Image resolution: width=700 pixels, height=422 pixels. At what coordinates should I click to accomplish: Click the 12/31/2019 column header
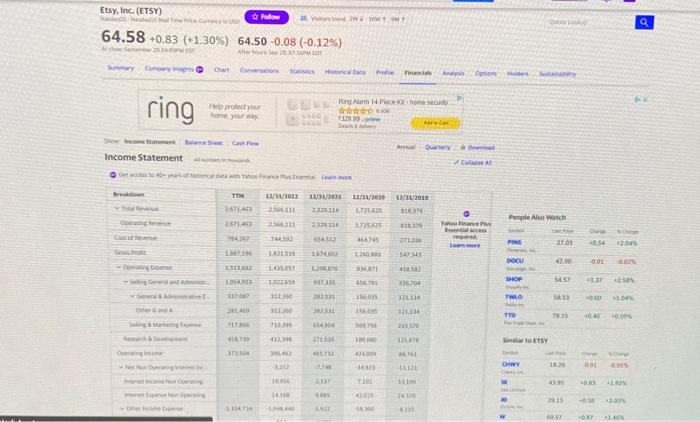pyautogui.click(x=412, y=197)
